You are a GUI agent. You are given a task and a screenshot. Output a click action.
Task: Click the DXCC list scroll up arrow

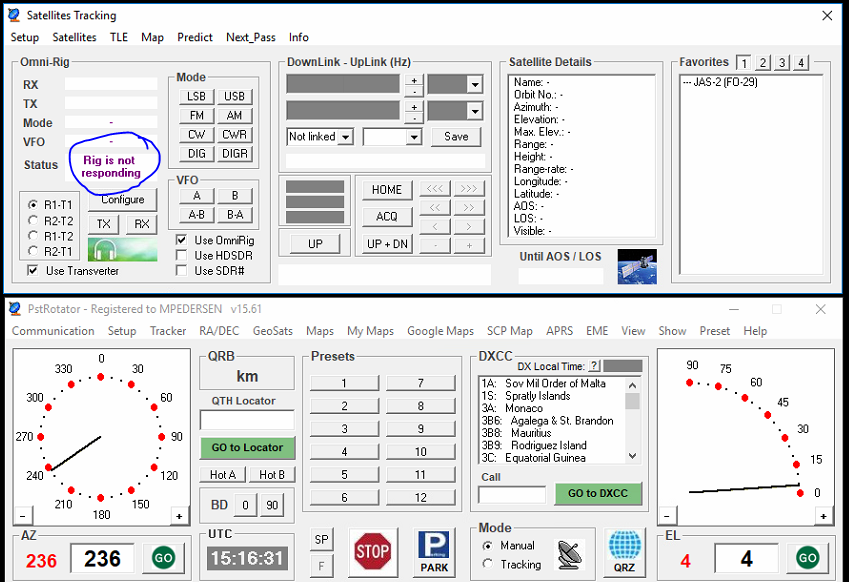(x=632, y=385)
